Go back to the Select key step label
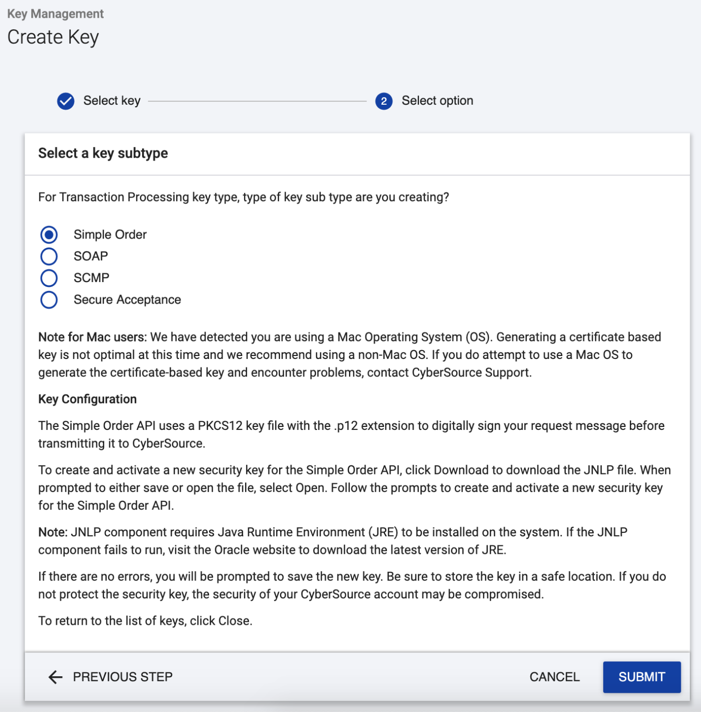701x712 pixels. click(x=111, y=101)
